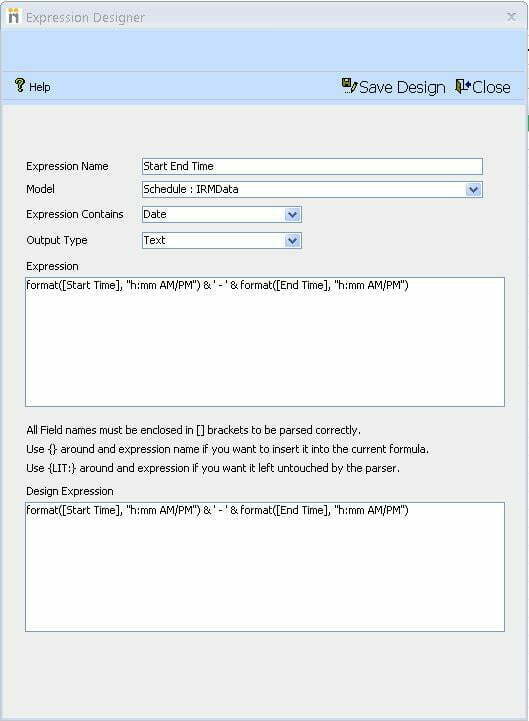Viewport: 529px width, 721px height.
Task: Expand the Expression Contains dropdown arrow
Action: [x=293, y=214]
